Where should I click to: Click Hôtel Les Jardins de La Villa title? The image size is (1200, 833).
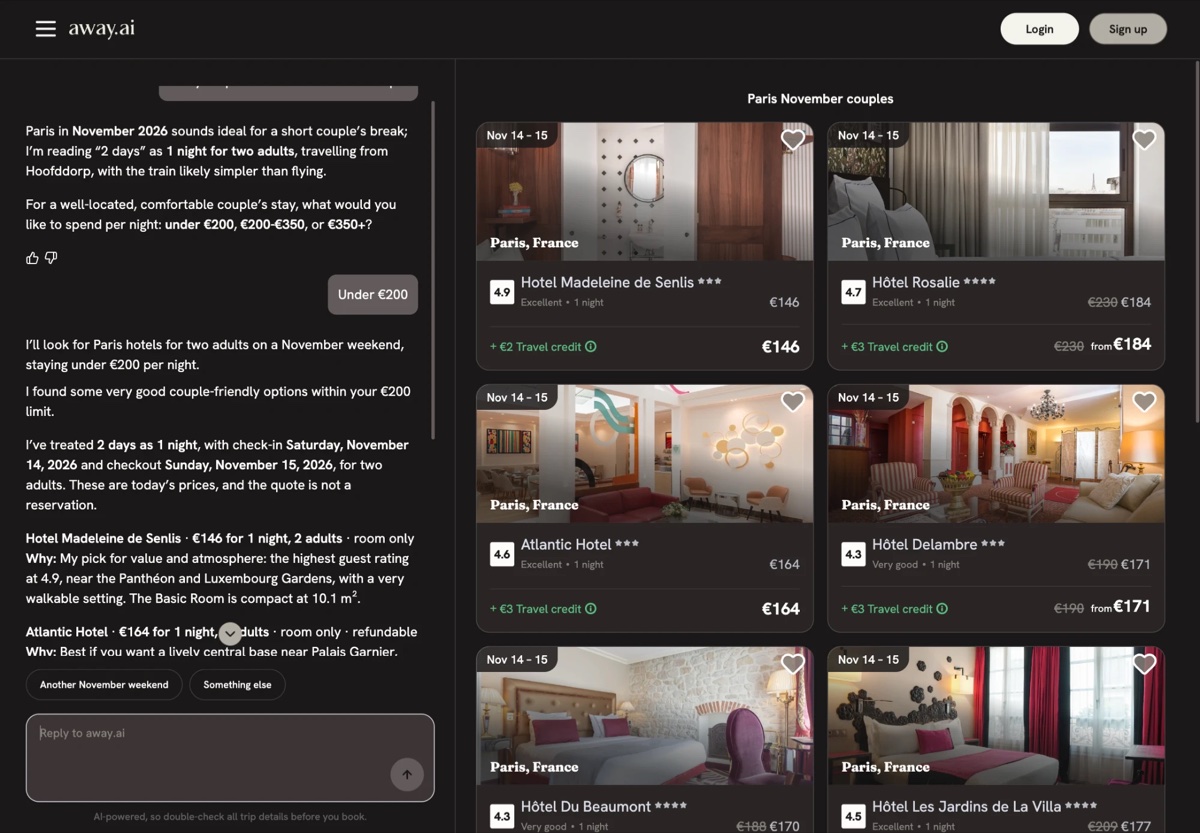[968, 807]
